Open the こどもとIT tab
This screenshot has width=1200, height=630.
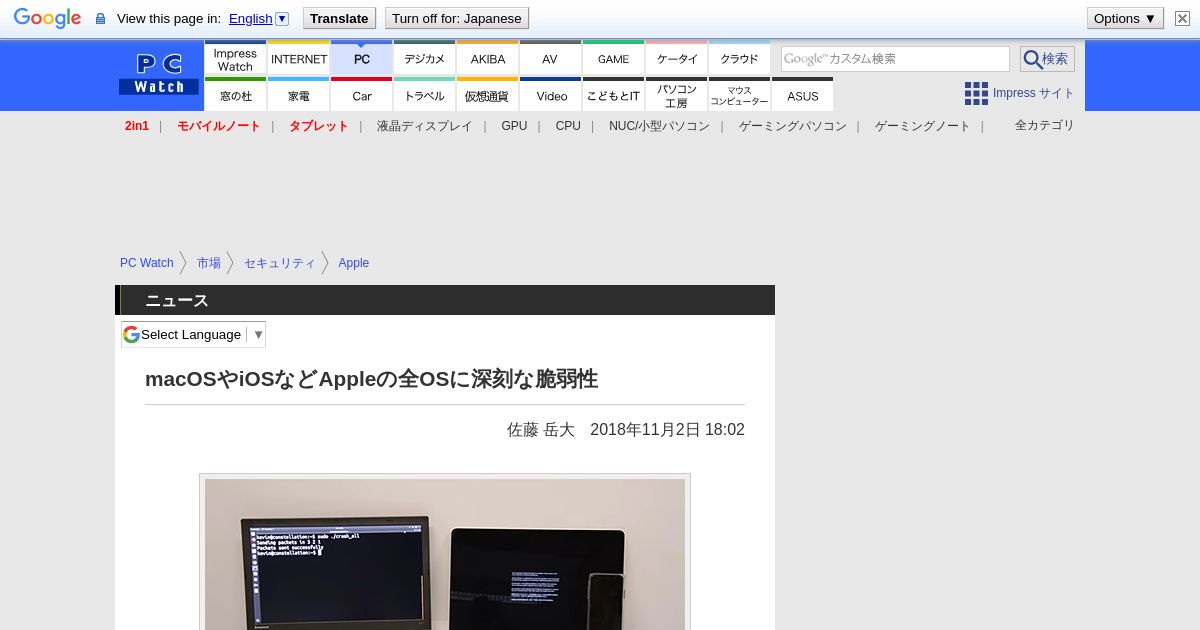pos(613,95)
